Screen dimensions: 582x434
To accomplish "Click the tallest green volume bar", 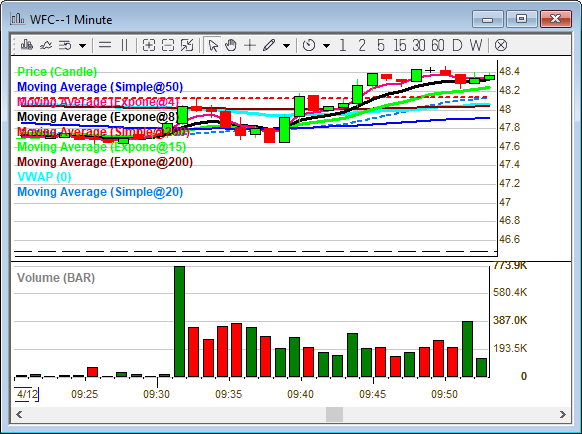I will tap(180, 322).
